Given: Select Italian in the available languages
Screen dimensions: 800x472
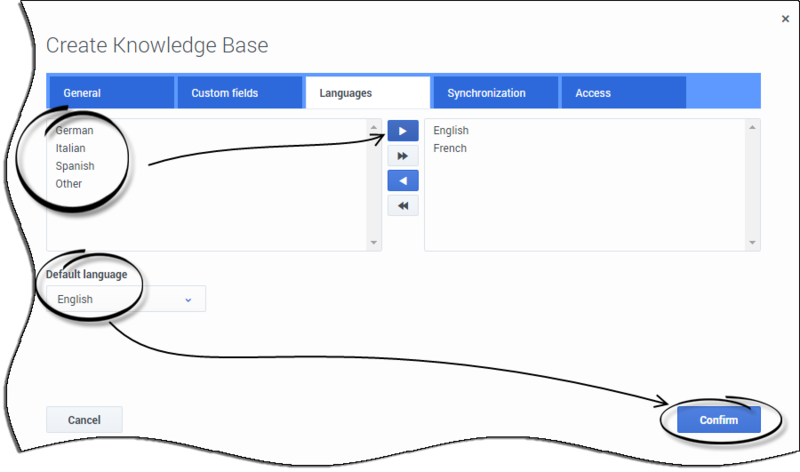Looking at the screenshot, I should tap(70, 148).
